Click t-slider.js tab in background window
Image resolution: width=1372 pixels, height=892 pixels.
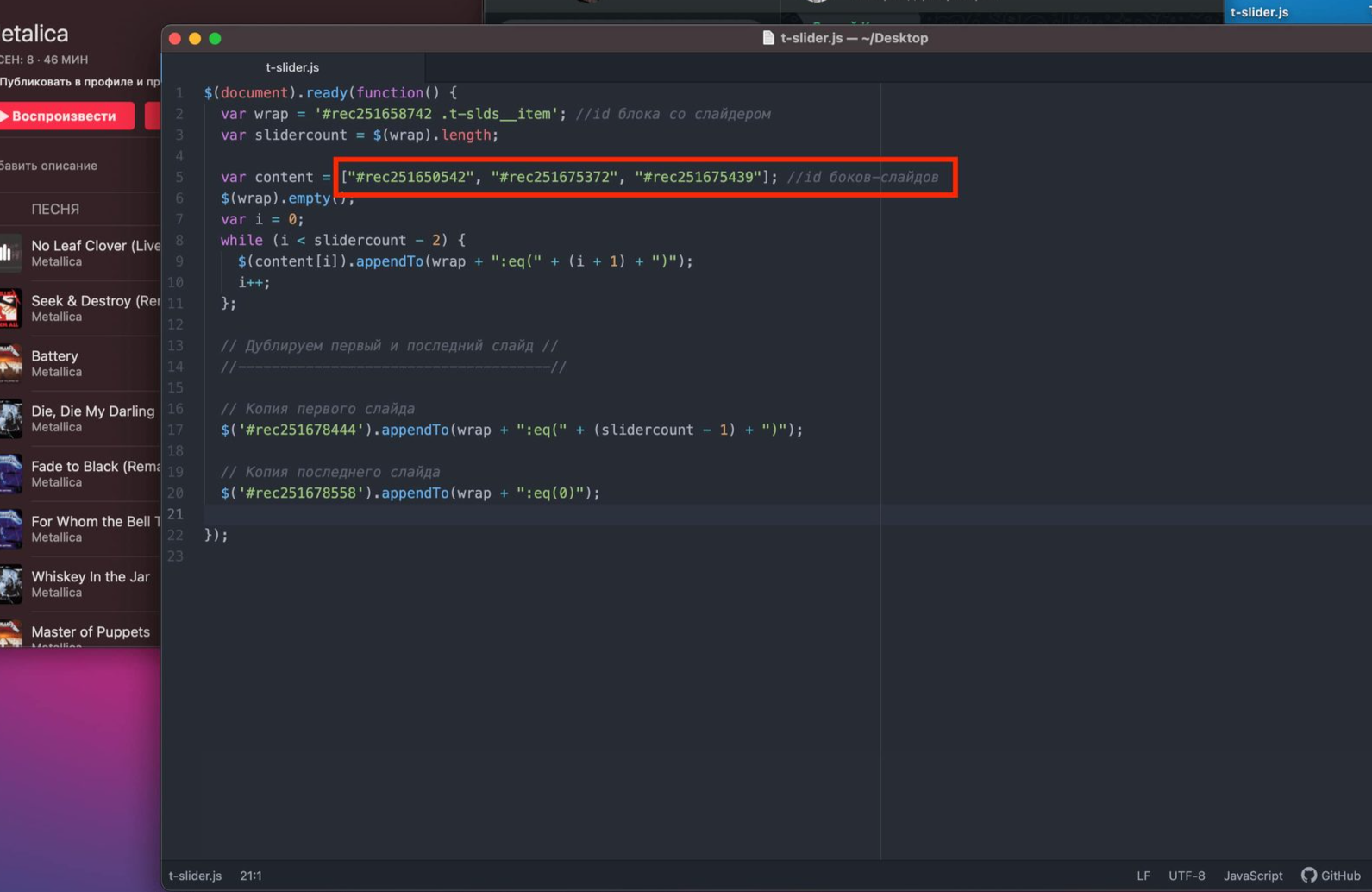[1259, 12]
